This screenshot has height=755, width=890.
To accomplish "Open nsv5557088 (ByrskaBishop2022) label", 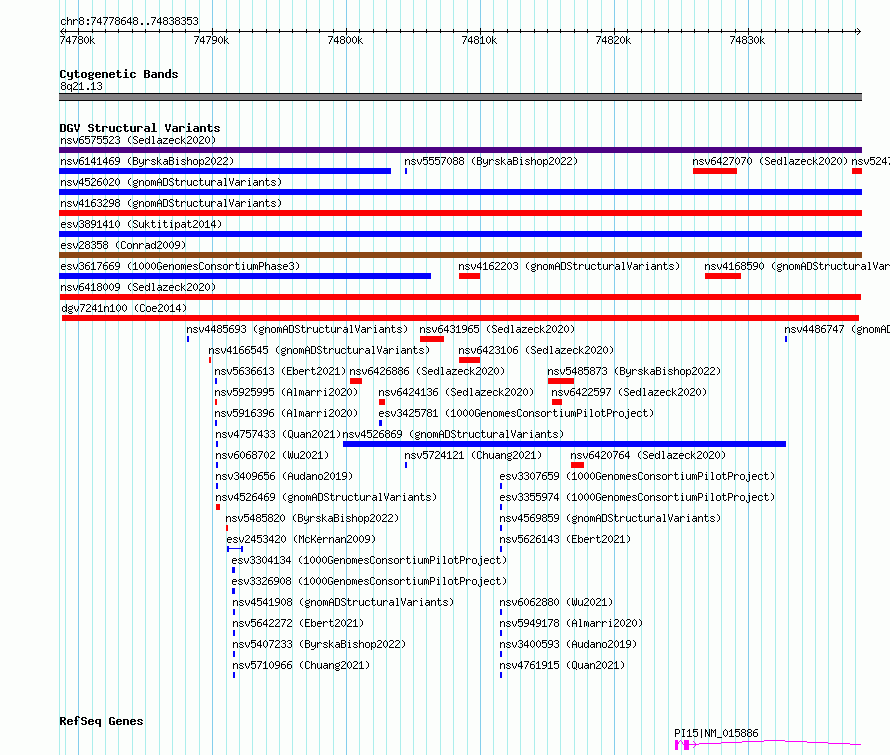I will click(491, 161).
